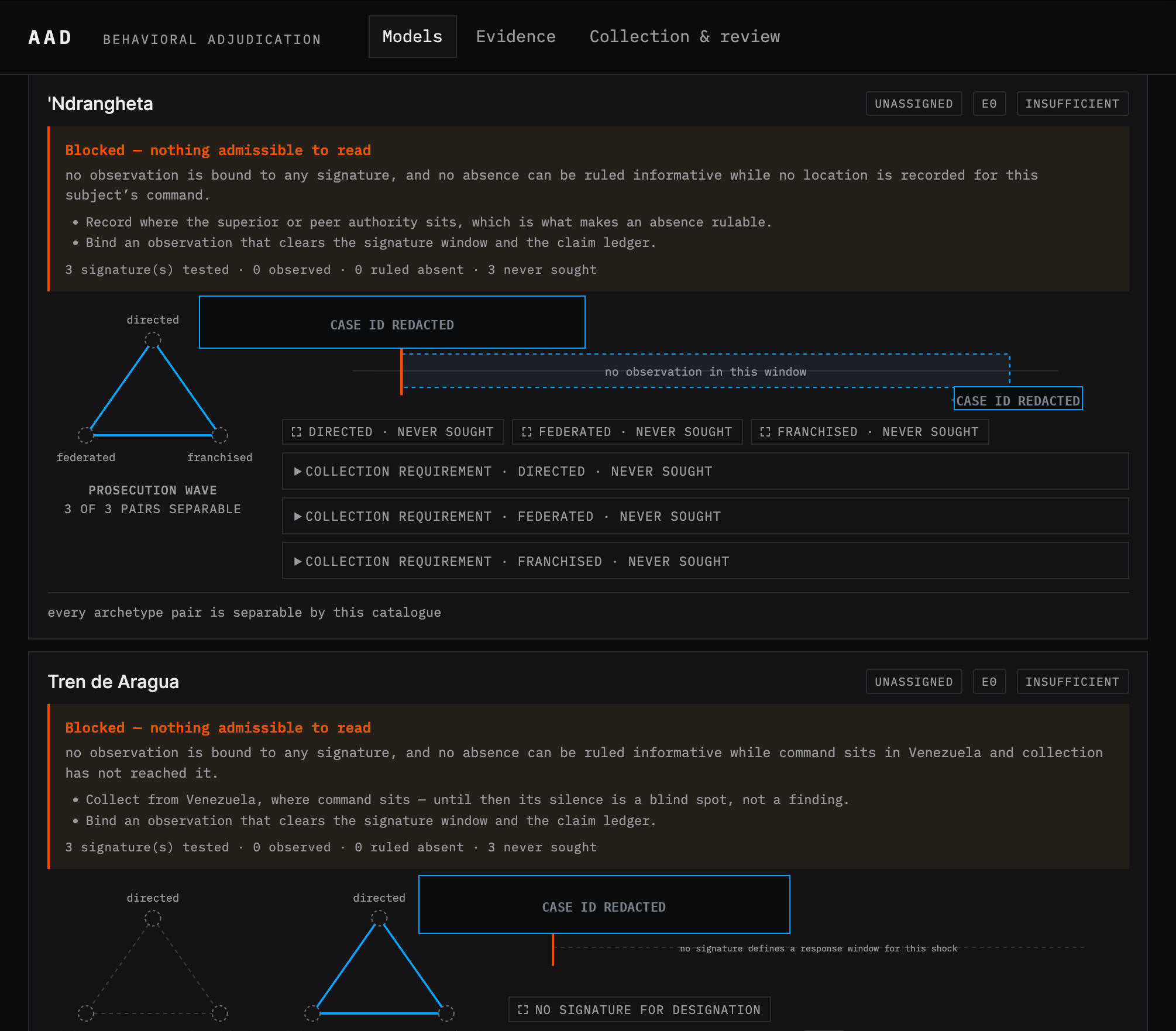The image size is (1176, 1031).
Task: Click the Directed · Never Sought chip
Action: tap(393, 432)
